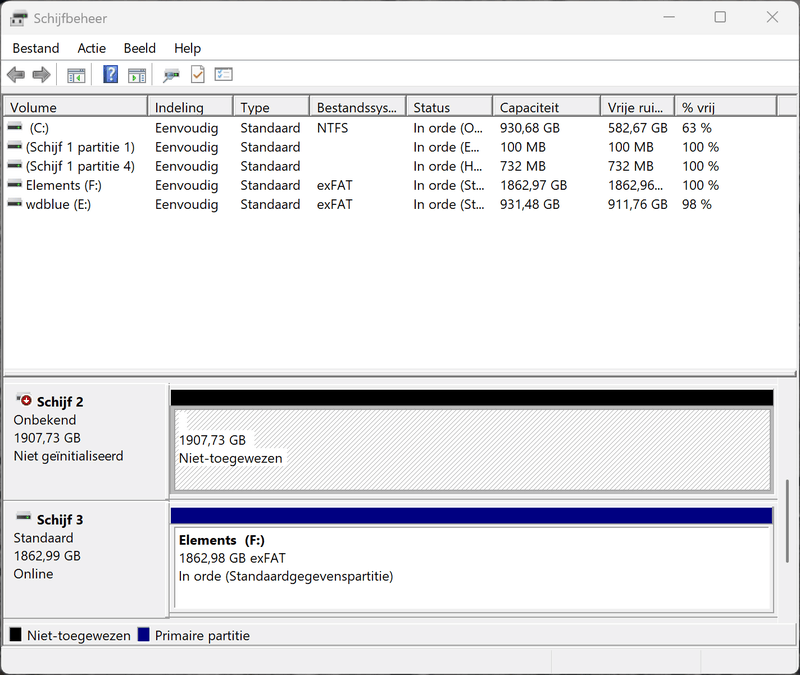The height and width of the screenshot is (675, 800).
Task: Open the Beeld menu
Action: 140,48
